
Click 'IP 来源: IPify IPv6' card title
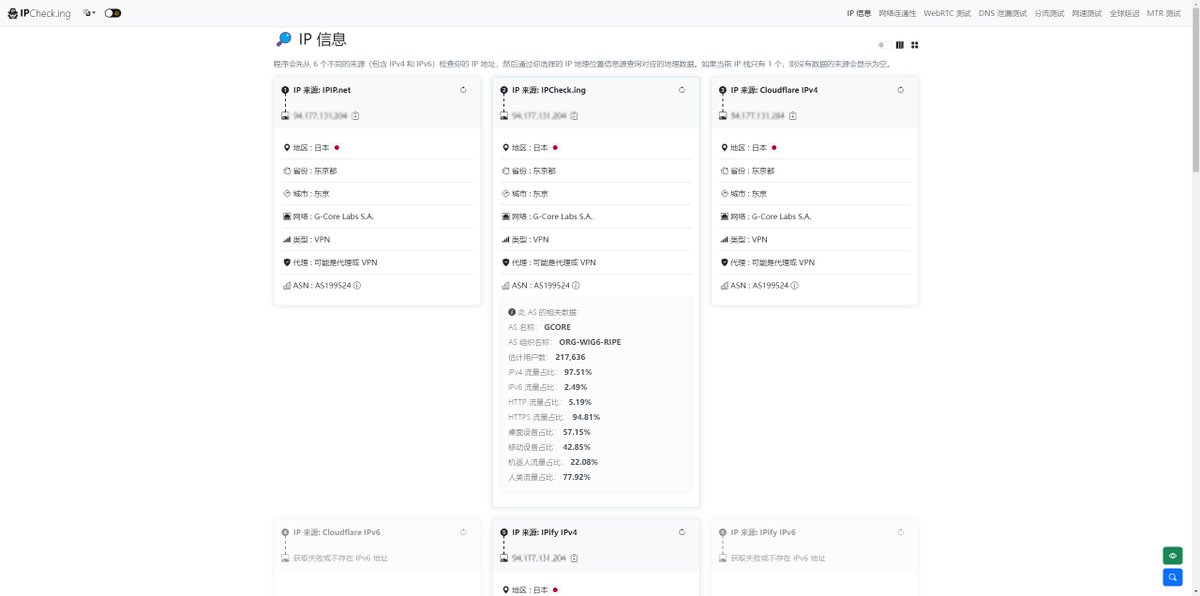pyautogui.click(x=764, y=532)
